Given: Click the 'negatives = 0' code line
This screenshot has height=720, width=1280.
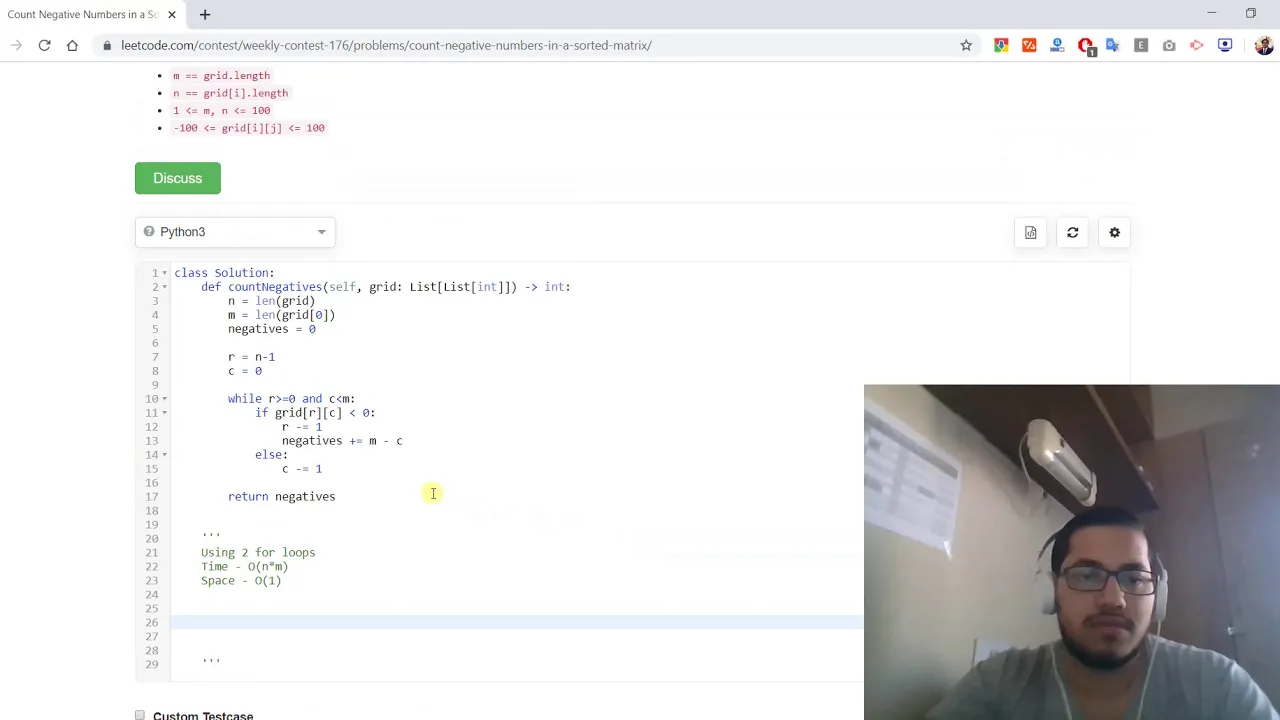Looking at the screenshot, I should point(271,329).
